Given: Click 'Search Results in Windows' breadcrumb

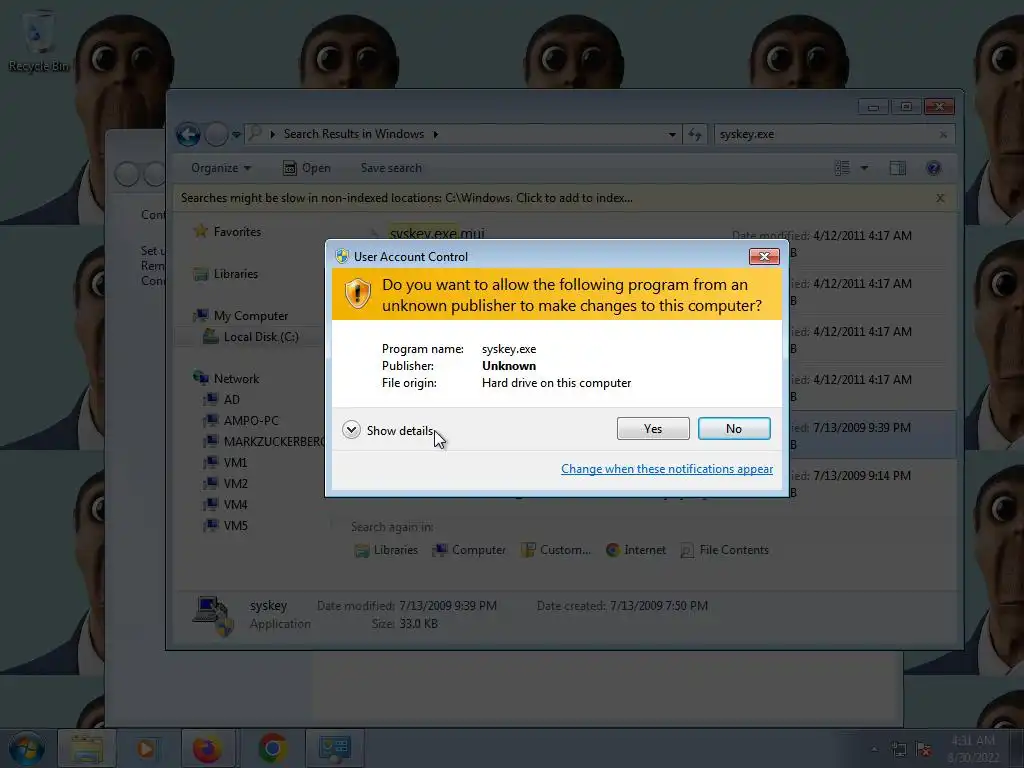Looking at the screenshot, I should click(x=353, y=134).
